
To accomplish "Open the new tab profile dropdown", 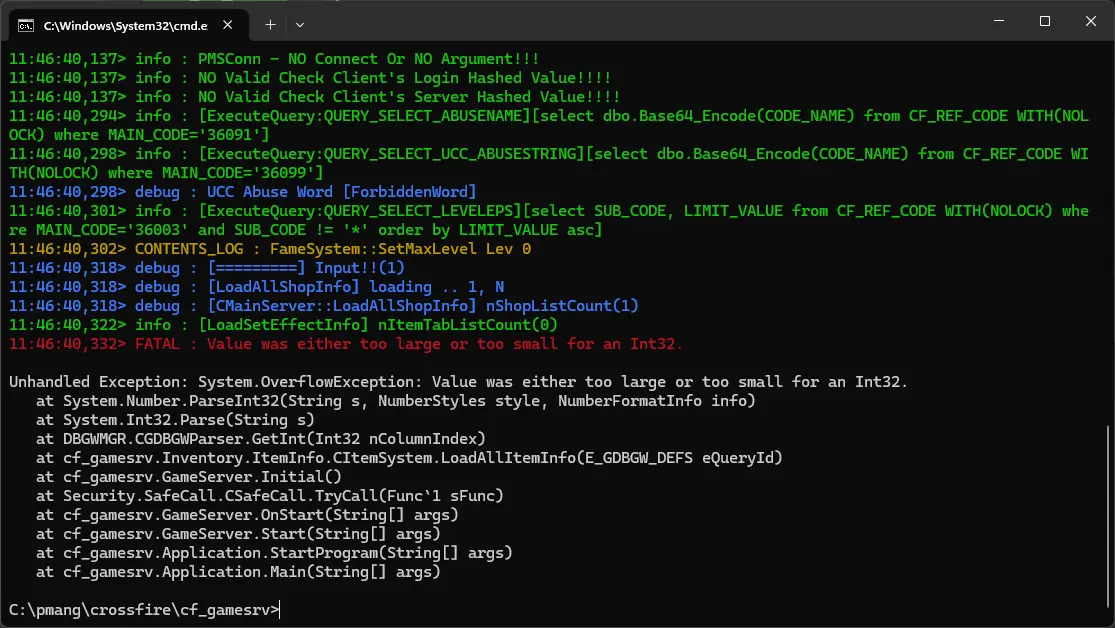I will pos(300,25).
